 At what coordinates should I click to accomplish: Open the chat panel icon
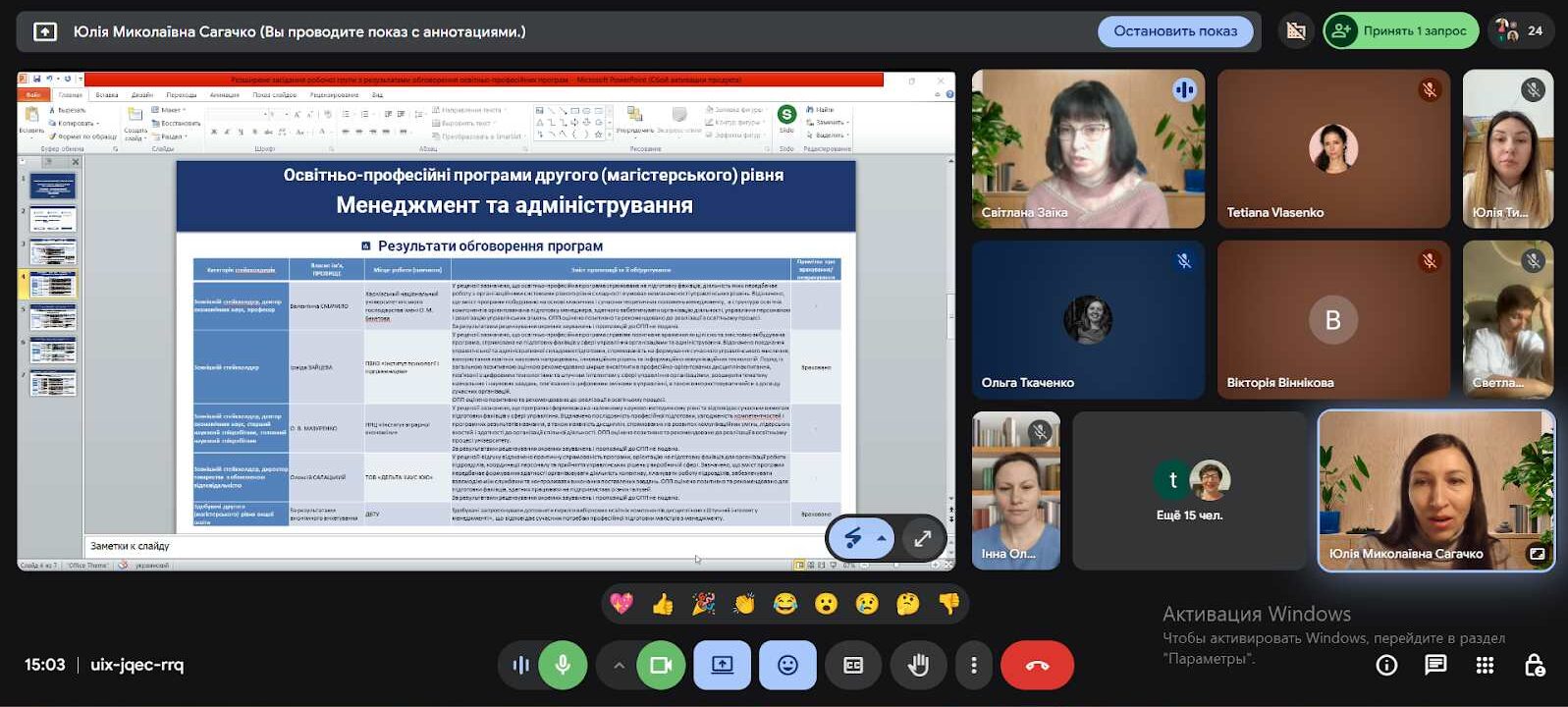1435,665
